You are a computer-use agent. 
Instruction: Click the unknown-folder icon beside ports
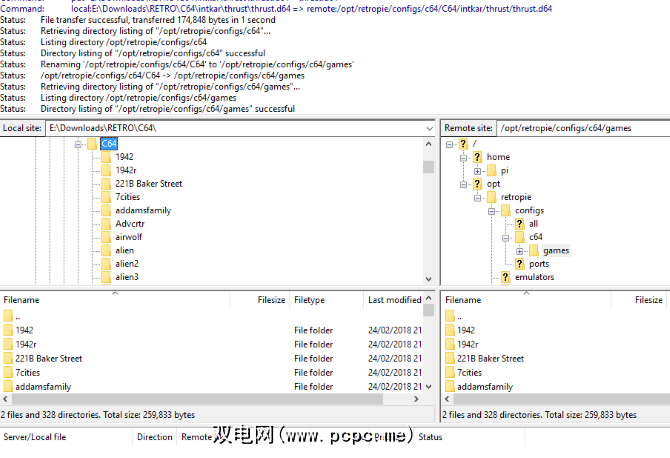click(x=519, y=264)
